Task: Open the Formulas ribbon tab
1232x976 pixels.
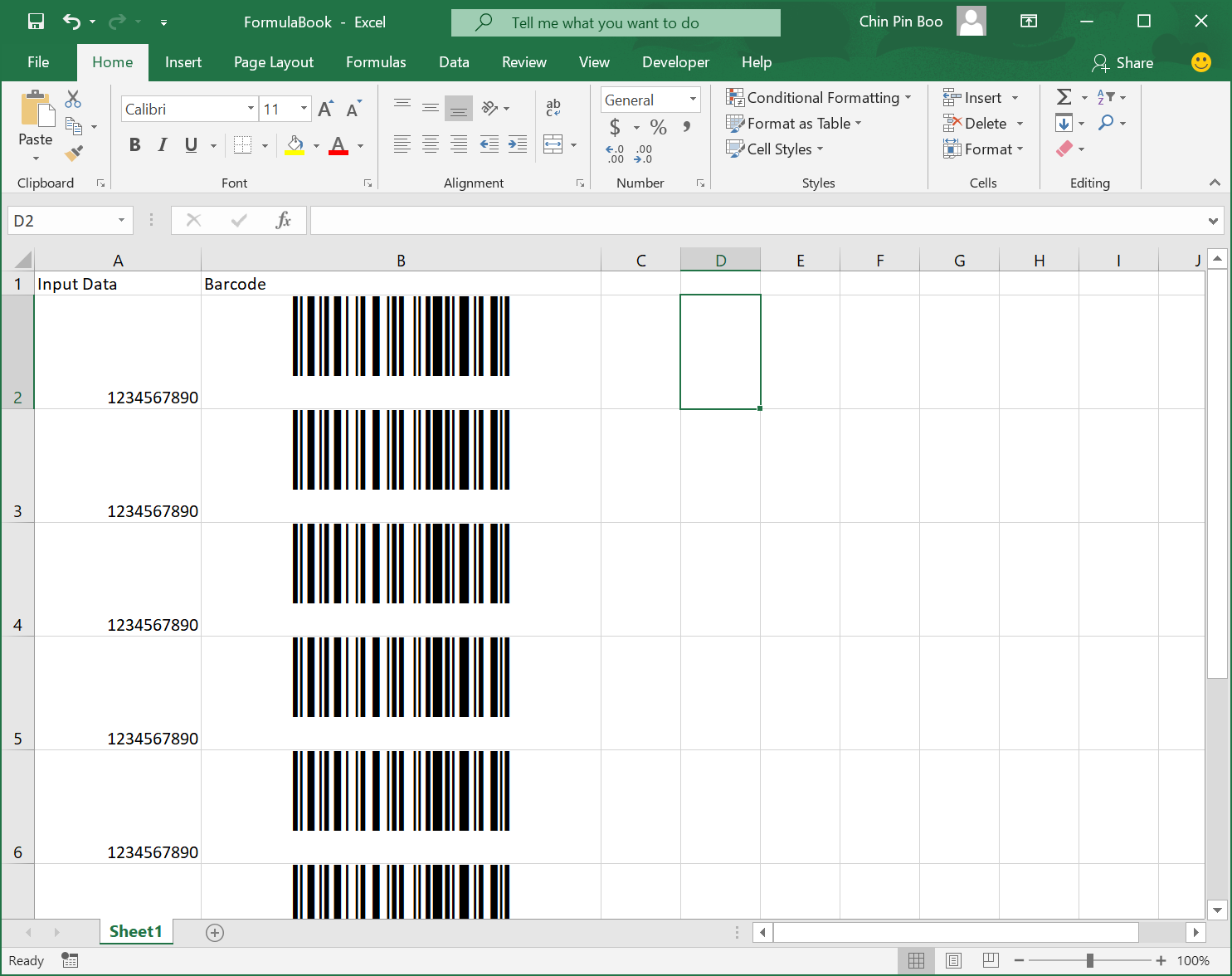Action: point(376,62)
